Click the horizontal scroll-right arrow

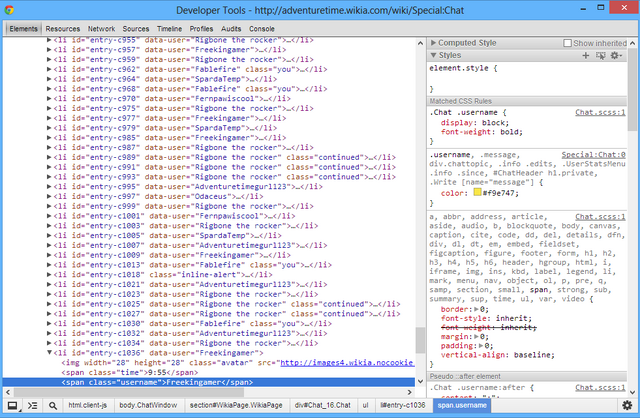409,392
